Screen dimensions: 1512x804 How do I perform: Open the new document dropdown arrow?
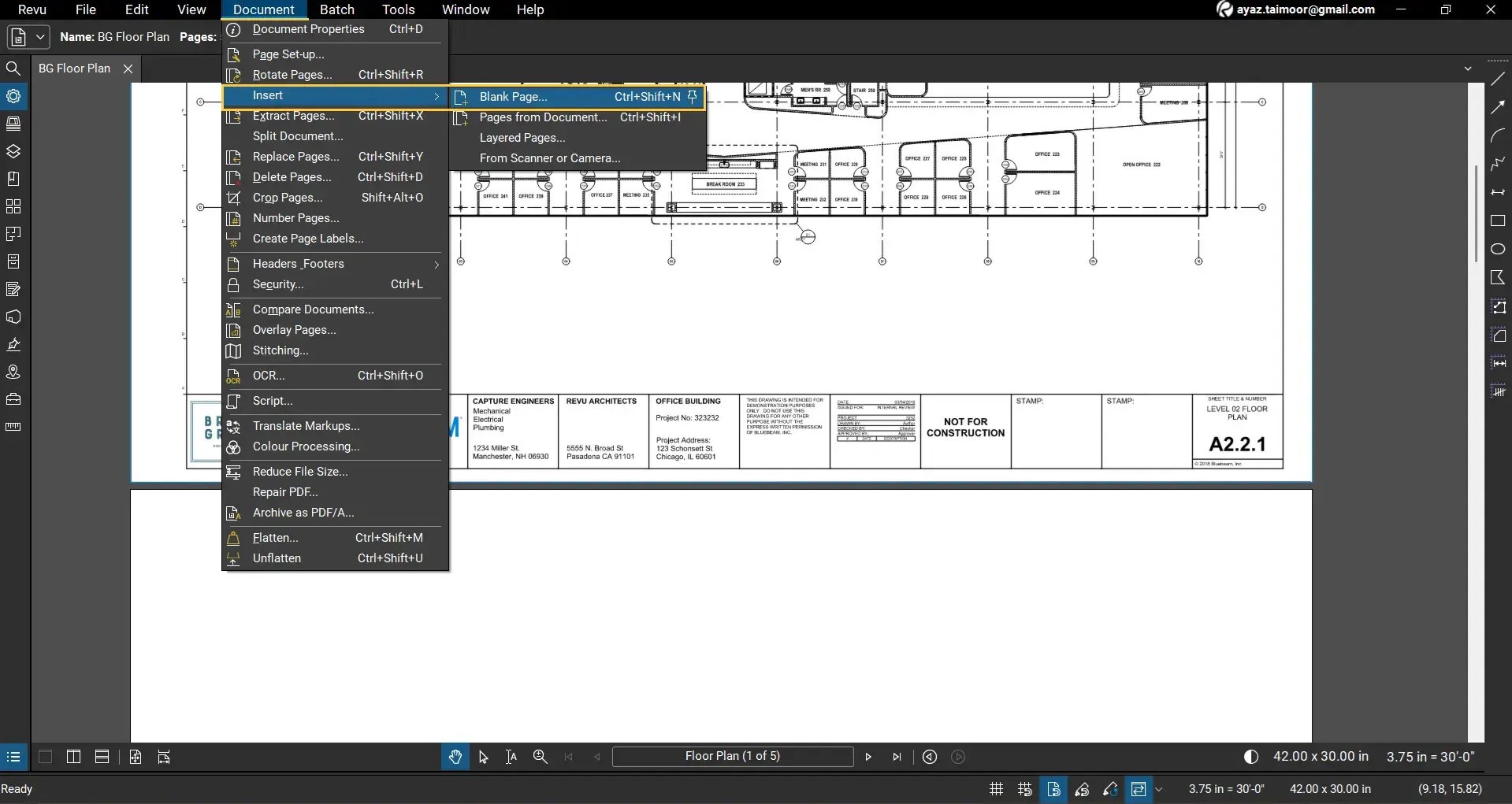click(x=39, y=37)
